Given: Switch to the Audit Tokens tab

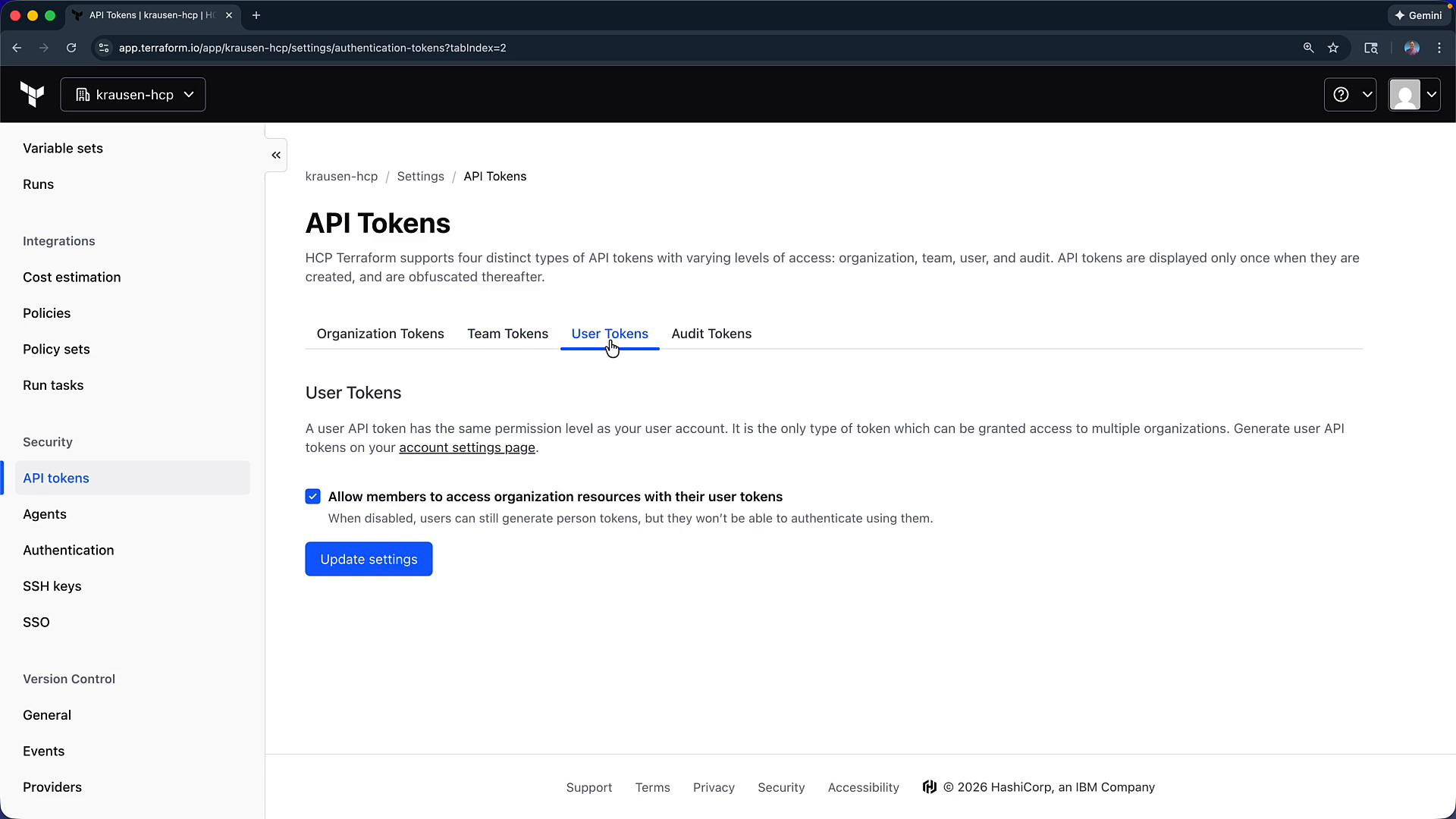Looking at the screenshot, I should click(711, 334).
